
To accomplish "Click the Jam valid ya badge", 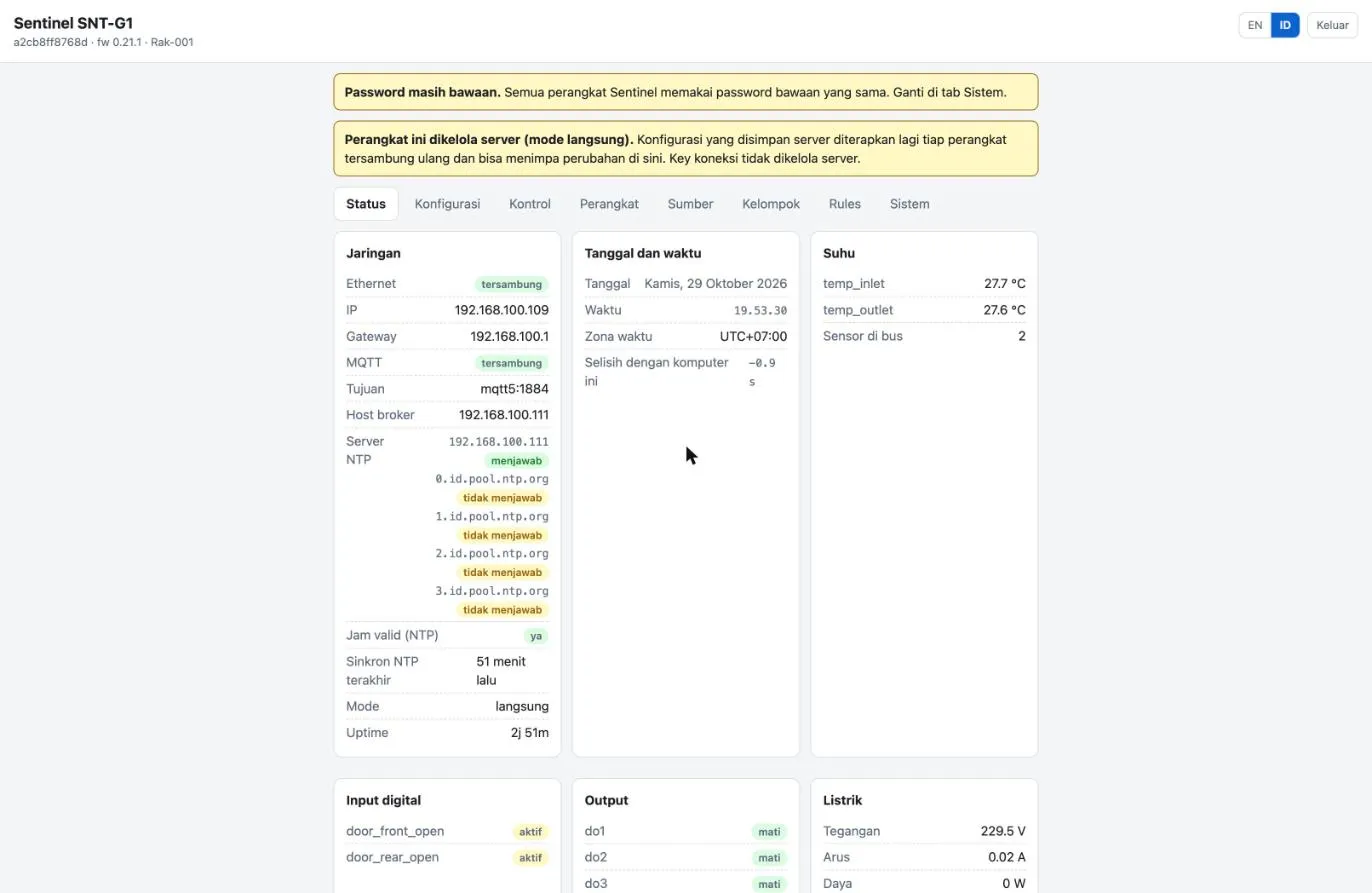I will pos(536,636).
